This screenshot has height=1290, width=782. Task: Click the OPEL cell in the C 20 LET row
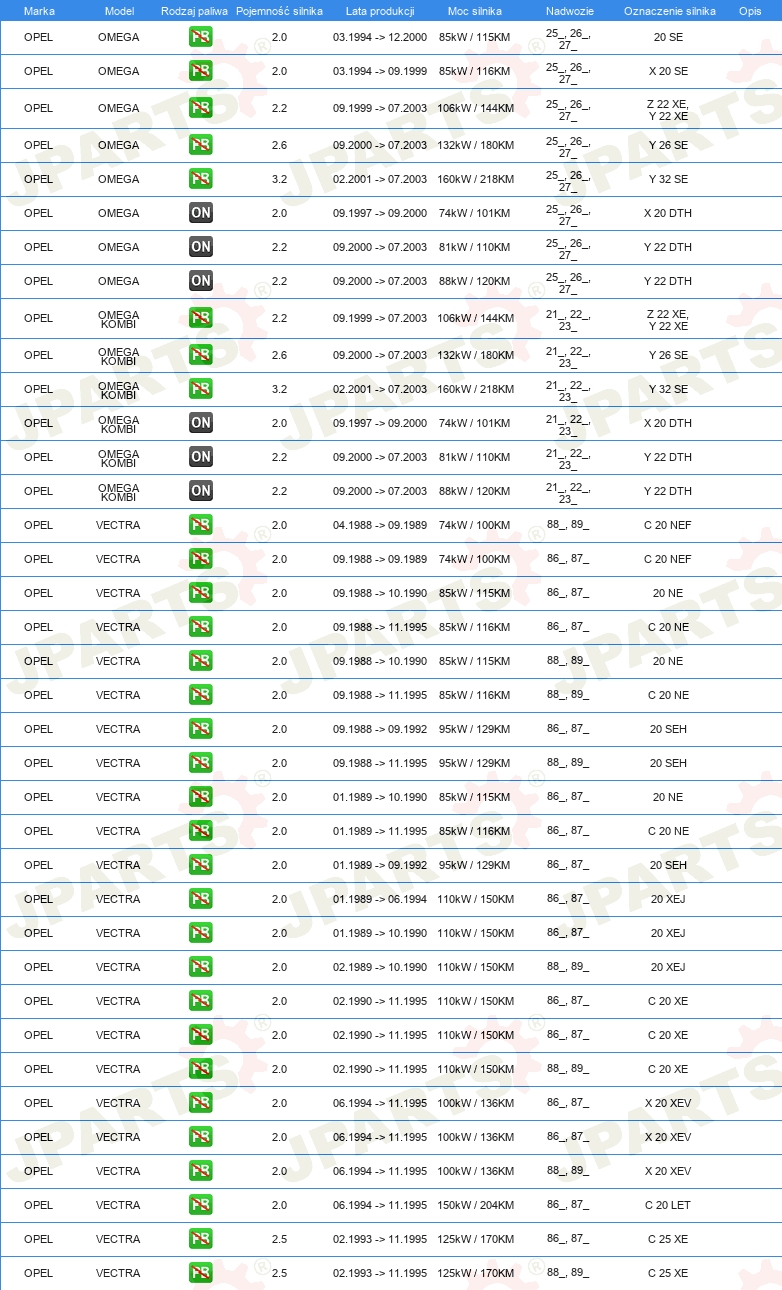point(38,1205)
